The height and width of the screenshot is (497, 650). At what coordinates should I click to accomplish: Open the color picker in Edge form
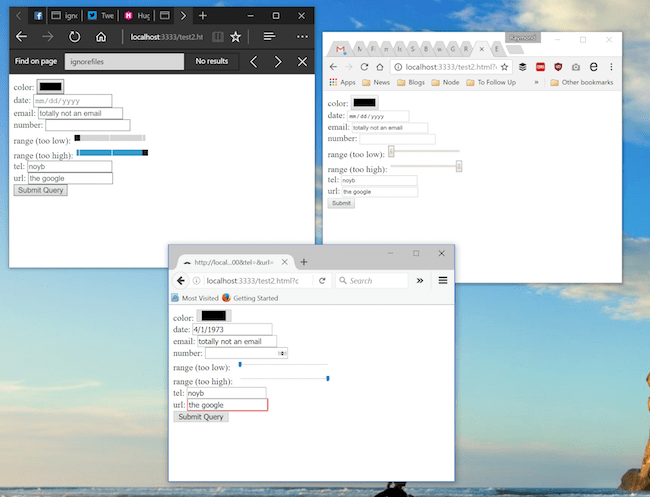[51, 87]
